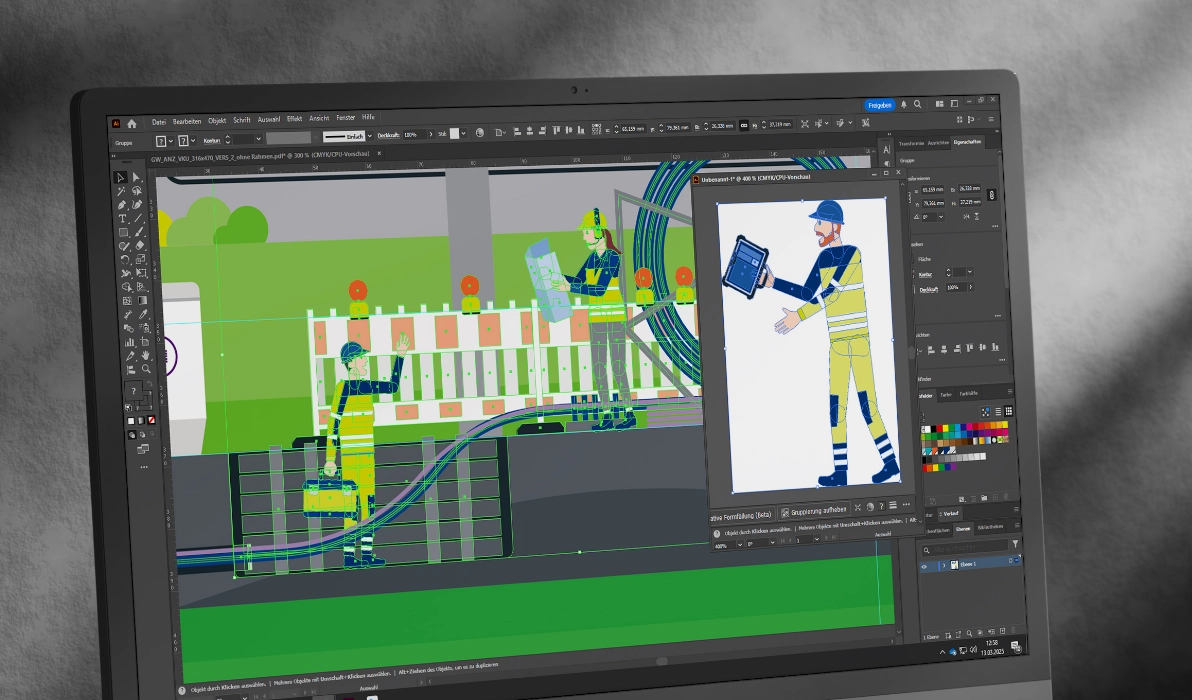Click the layers filter funnel icon
The image size is (1192, 700).
[x=1015, y=544]
